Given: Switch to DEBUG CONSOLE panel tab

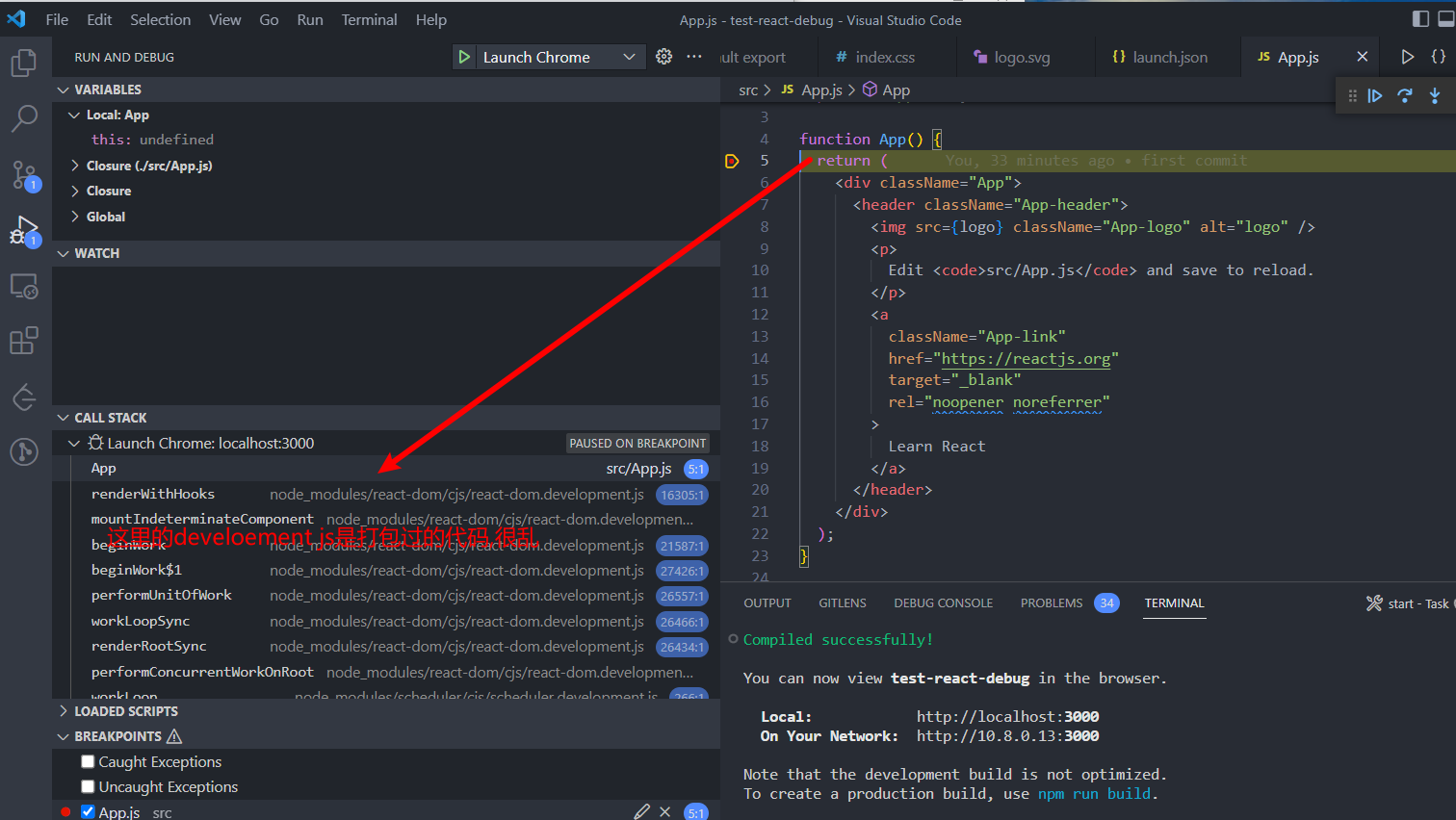Looking at the screenshot, I should pos(943,603).
